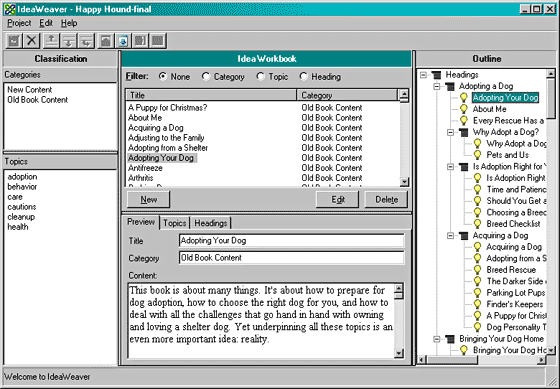Click the Delete button
The width and height of the screenshot is (560, 389).
click(386, 199)
